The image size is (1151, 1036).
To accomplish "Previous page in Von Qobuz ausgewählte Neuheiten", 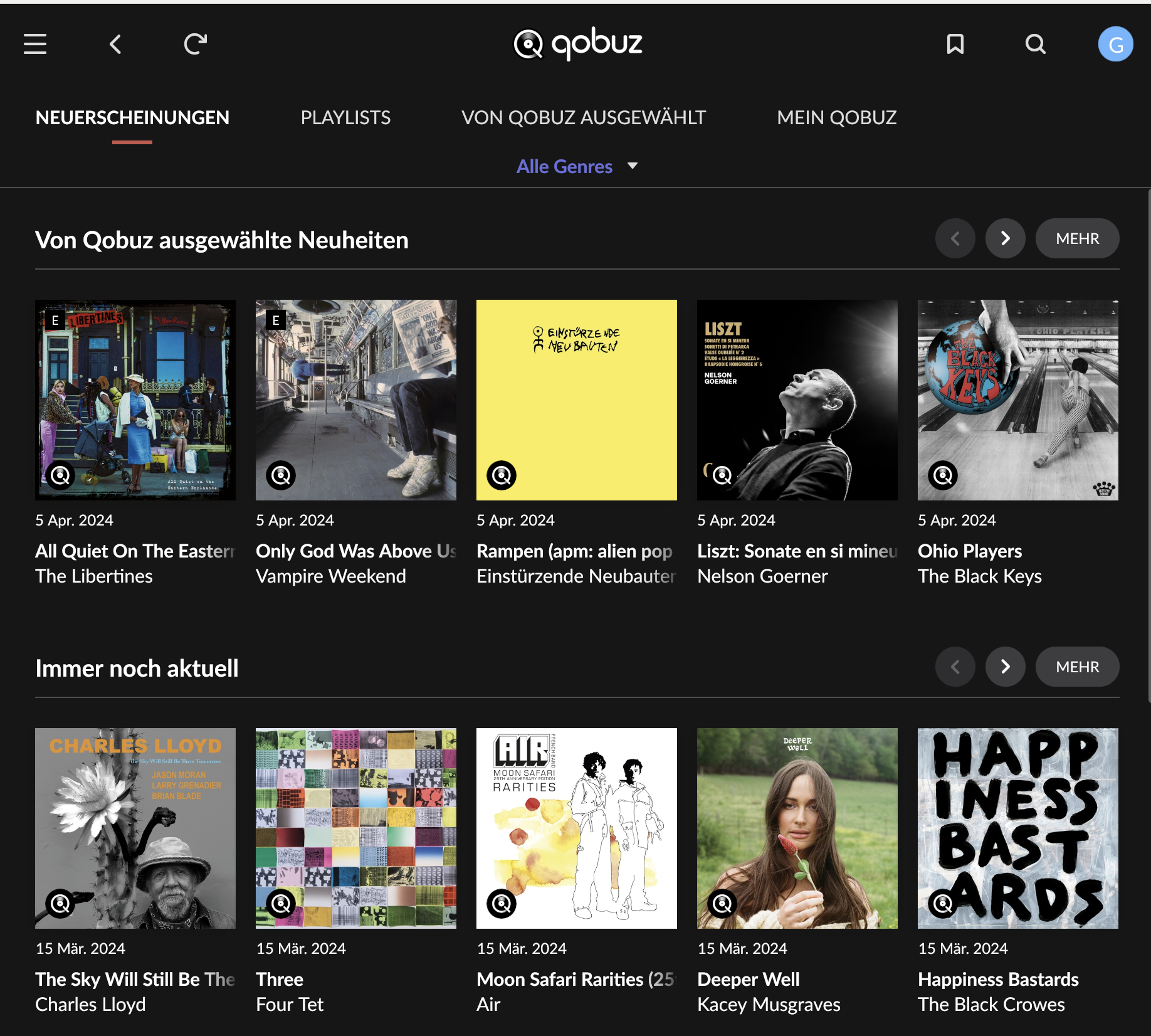I will click(x=955, y=238).
